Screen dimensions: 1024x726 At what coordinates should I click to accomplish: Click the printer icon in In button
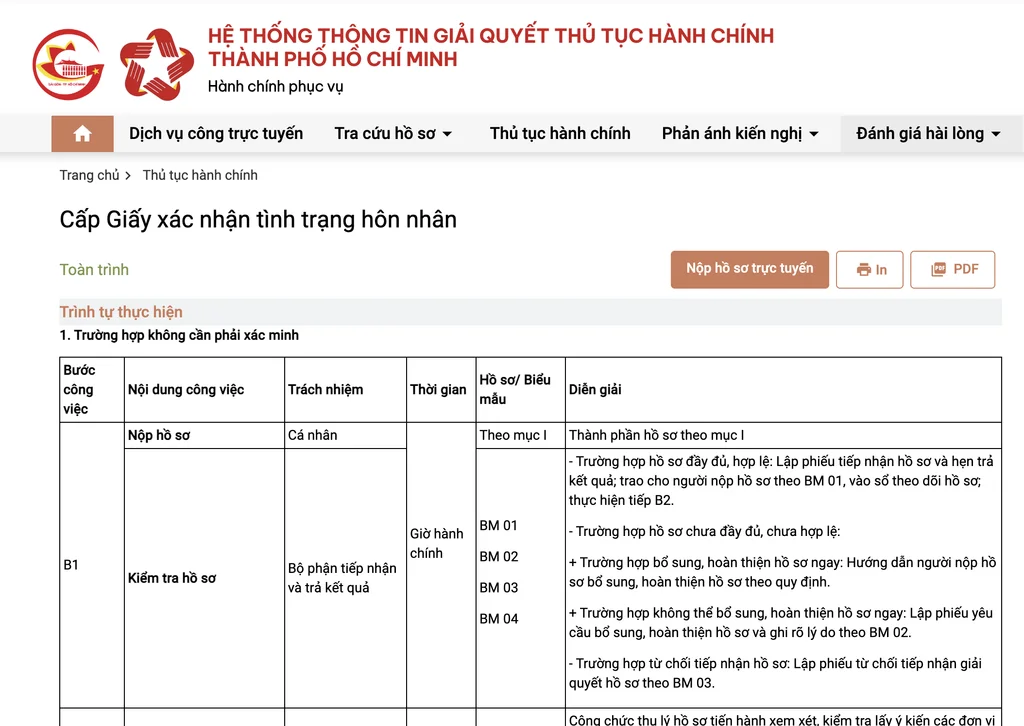click(x=863, y=270)
